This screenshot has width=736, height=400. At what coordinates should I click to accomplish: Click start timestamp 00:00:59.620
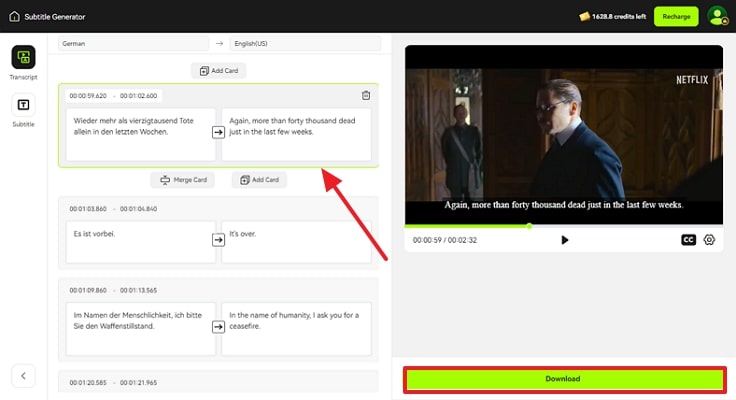coord(88,96)
